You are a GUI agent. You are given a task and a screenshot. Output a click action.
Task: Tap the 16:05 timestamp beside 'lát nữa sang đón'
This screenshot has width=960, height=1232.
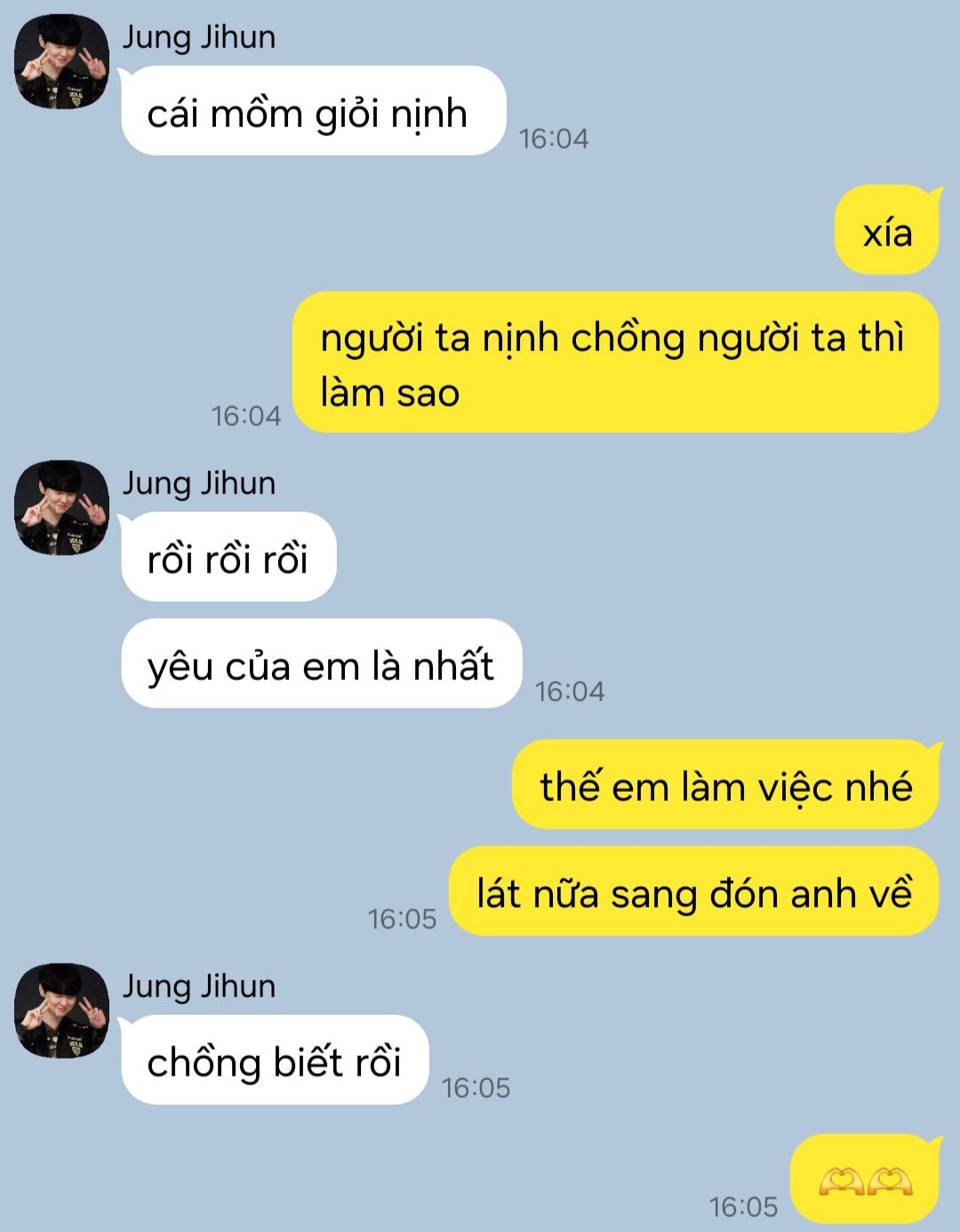click(x=403, y=919)
